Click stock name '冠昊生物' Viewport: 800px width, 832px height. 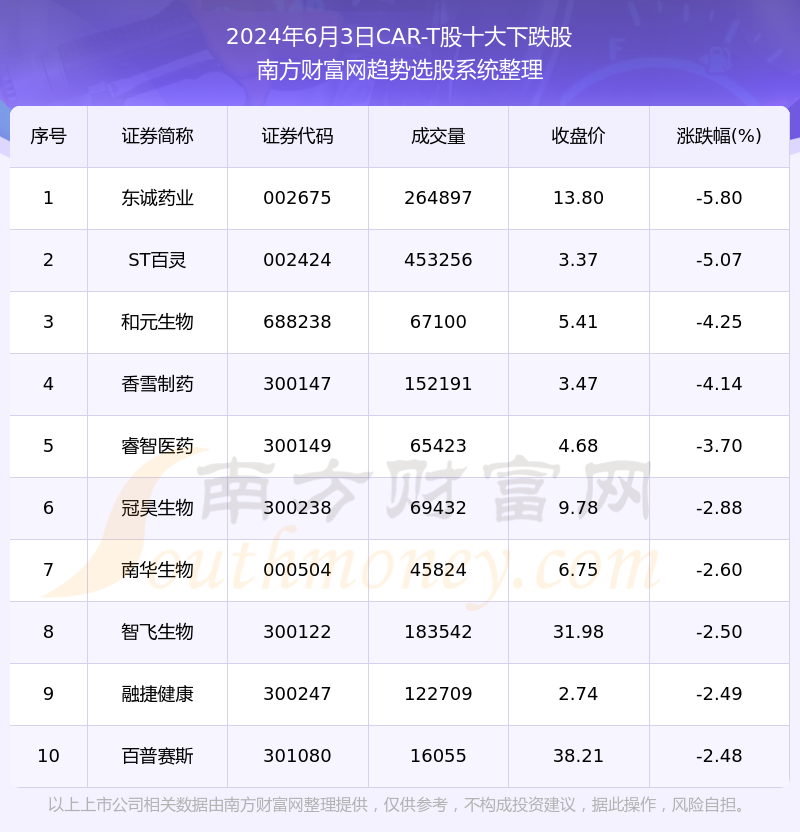158,508
